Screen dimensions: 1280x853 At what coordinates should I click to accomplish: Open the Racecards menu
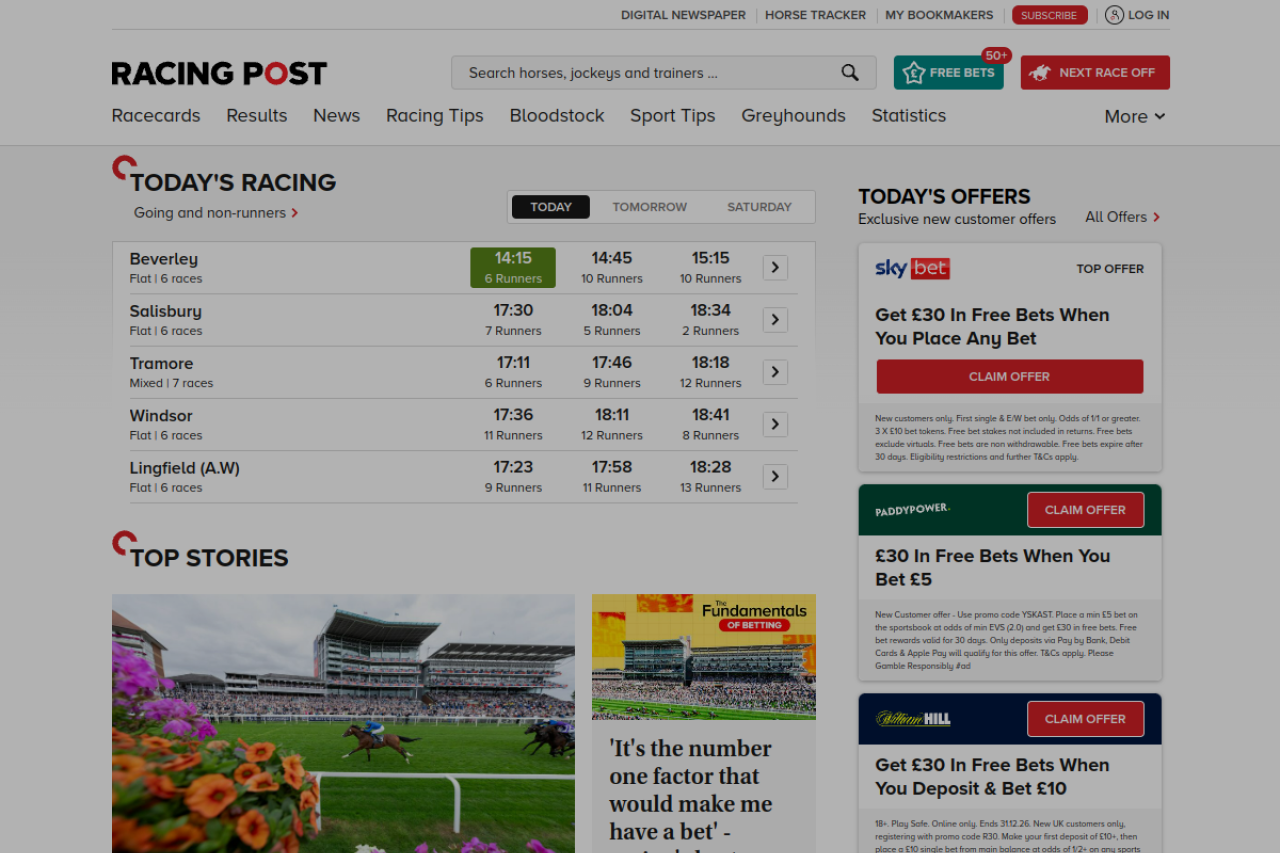pos(156,116)
